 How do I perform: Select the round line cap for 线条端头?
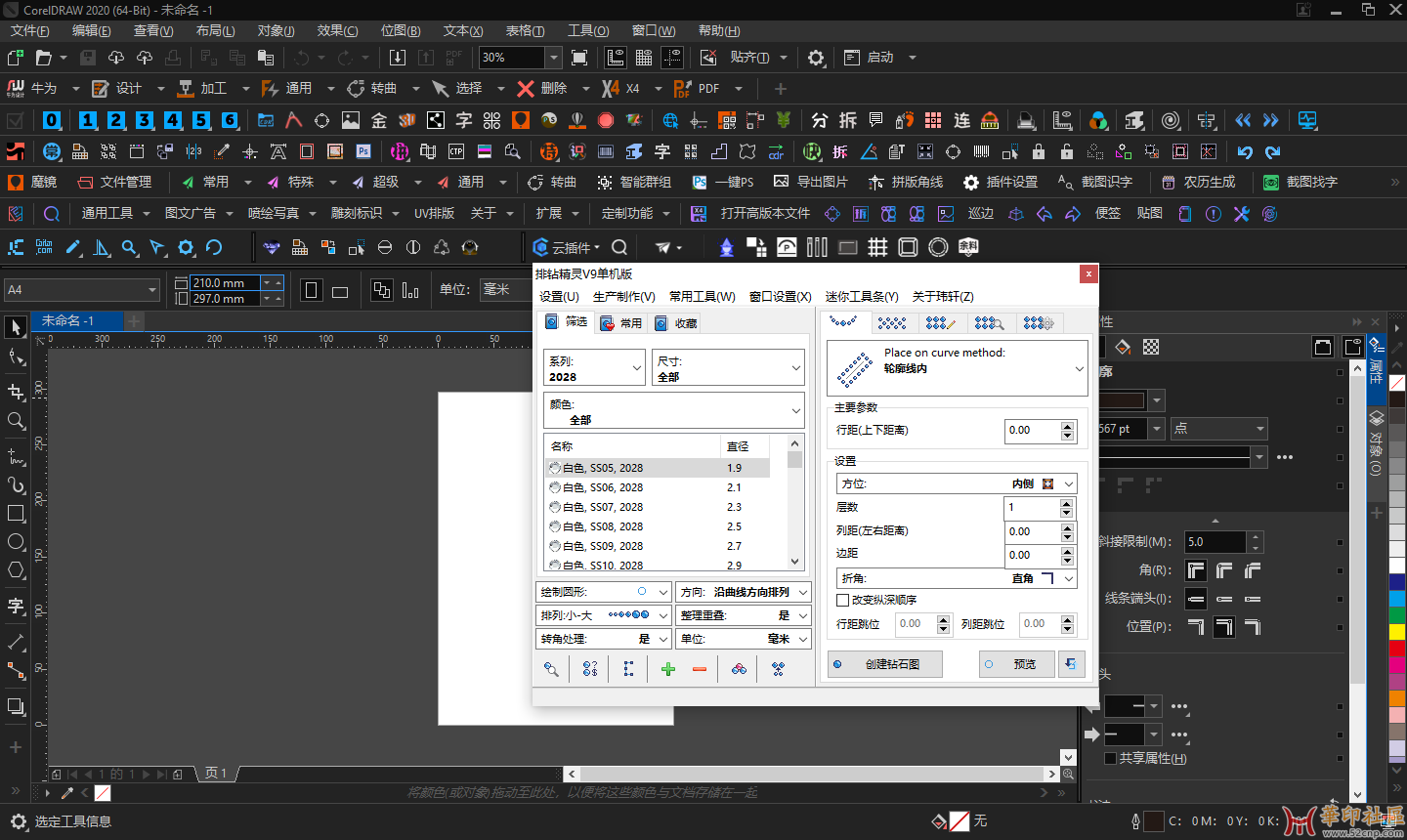click(1224, 598)
